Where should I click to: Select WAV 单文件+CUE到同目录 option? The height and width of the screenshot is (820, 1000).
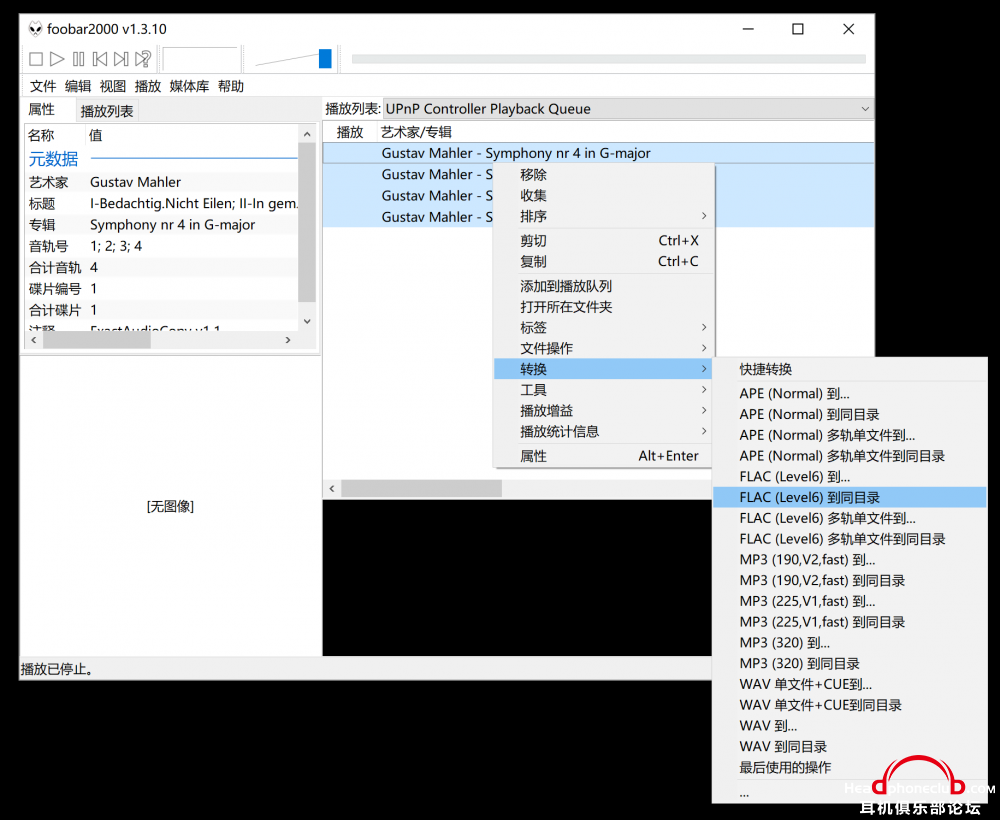click(x=849, y=705)
